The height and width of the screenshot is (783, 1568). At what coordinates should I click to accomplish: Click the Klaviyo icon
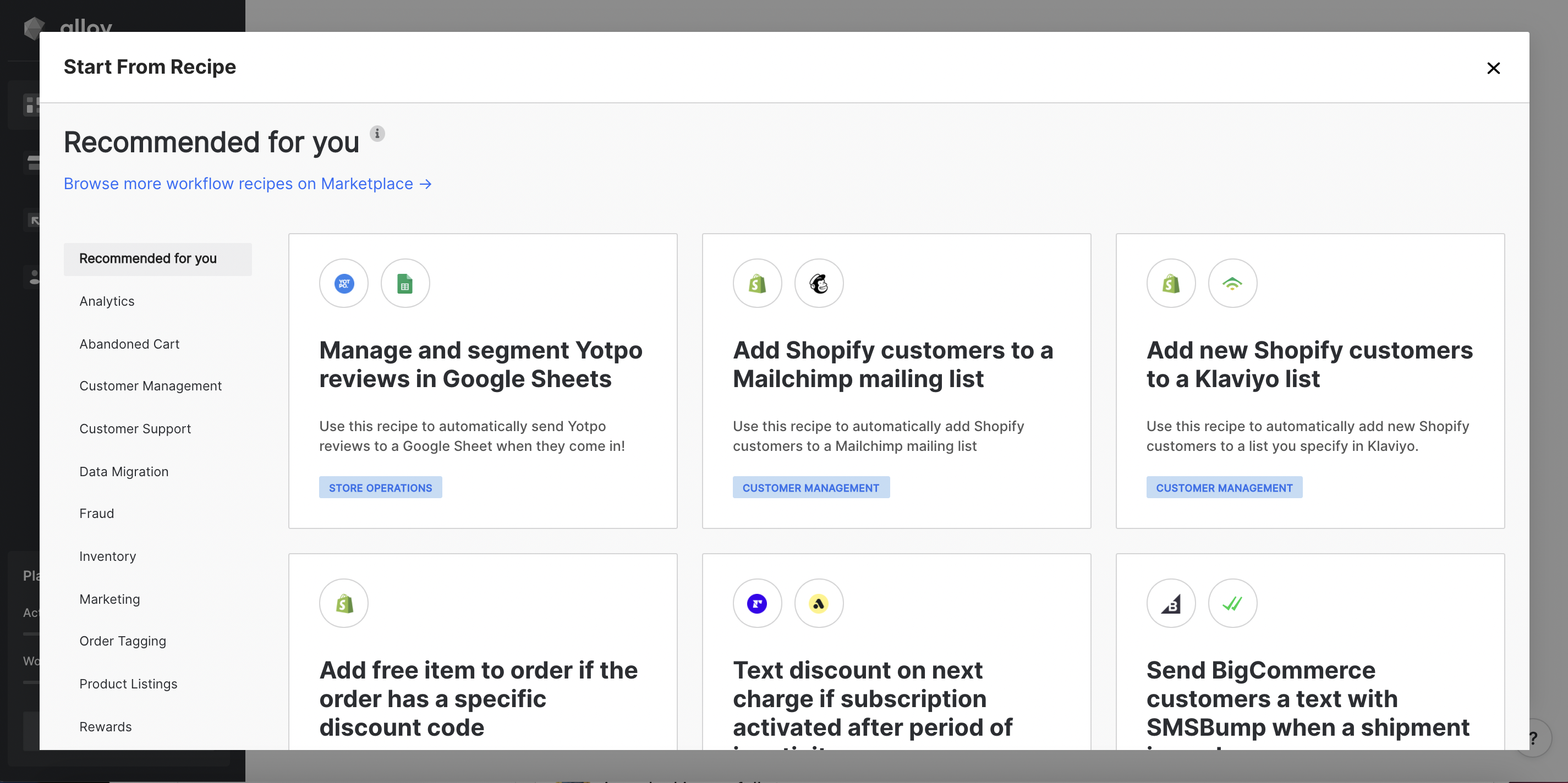click(x=1232, y=284)
